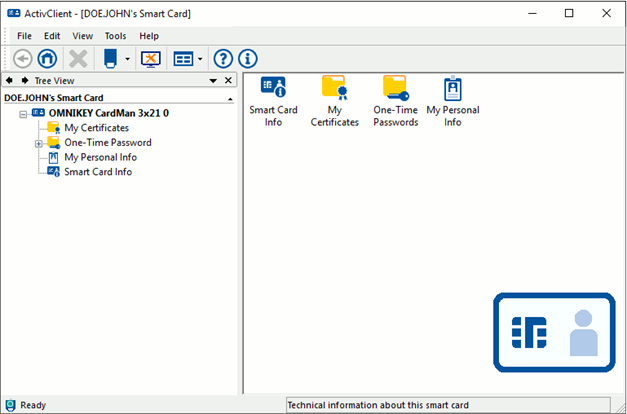Viewport: 627px width, 414px height.
Task: Select My Certificates in the tree
Action: 96,128
